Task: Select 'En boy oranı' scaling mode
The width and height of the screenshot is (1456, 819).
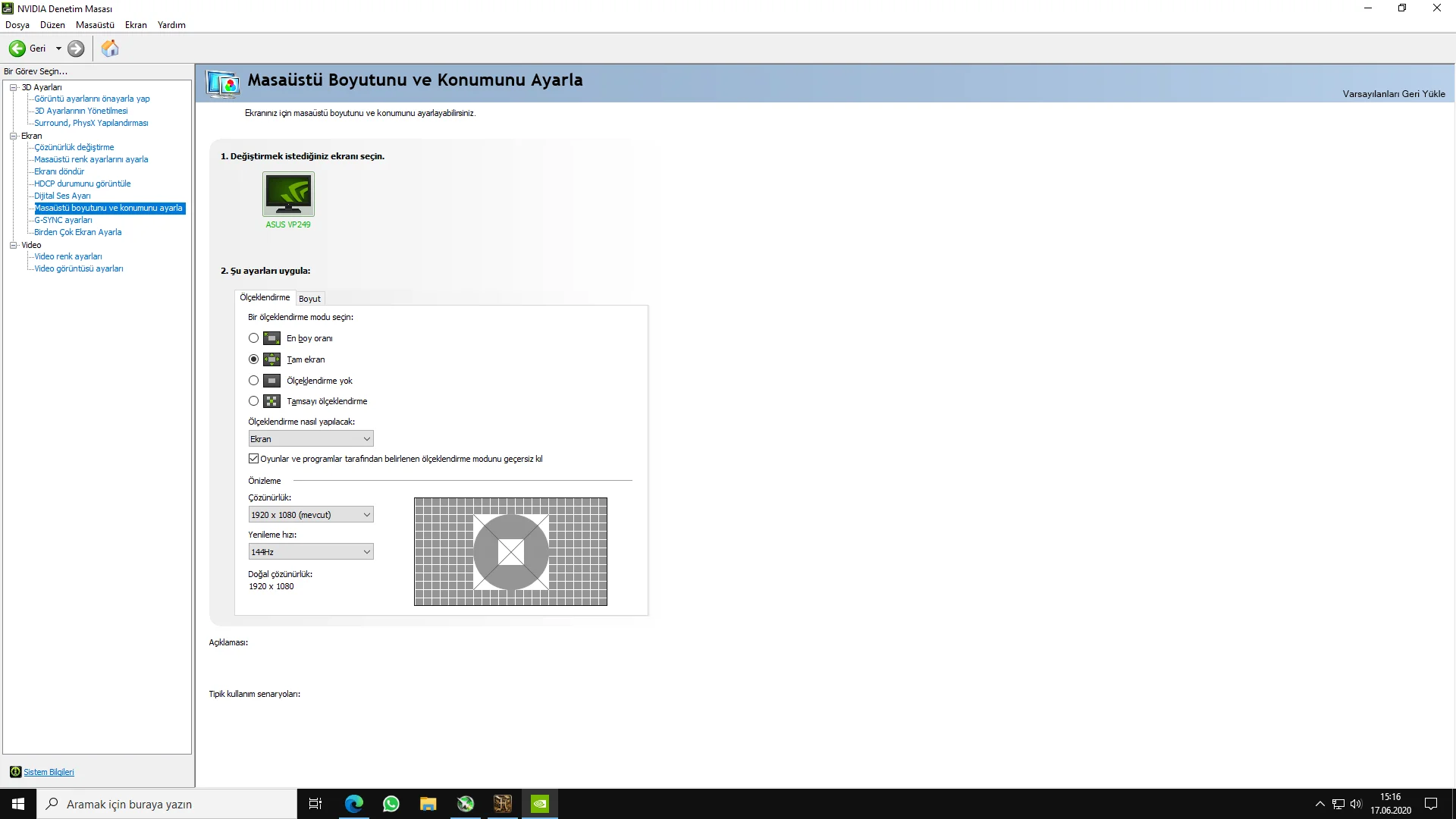Action: tap(253, 338)
